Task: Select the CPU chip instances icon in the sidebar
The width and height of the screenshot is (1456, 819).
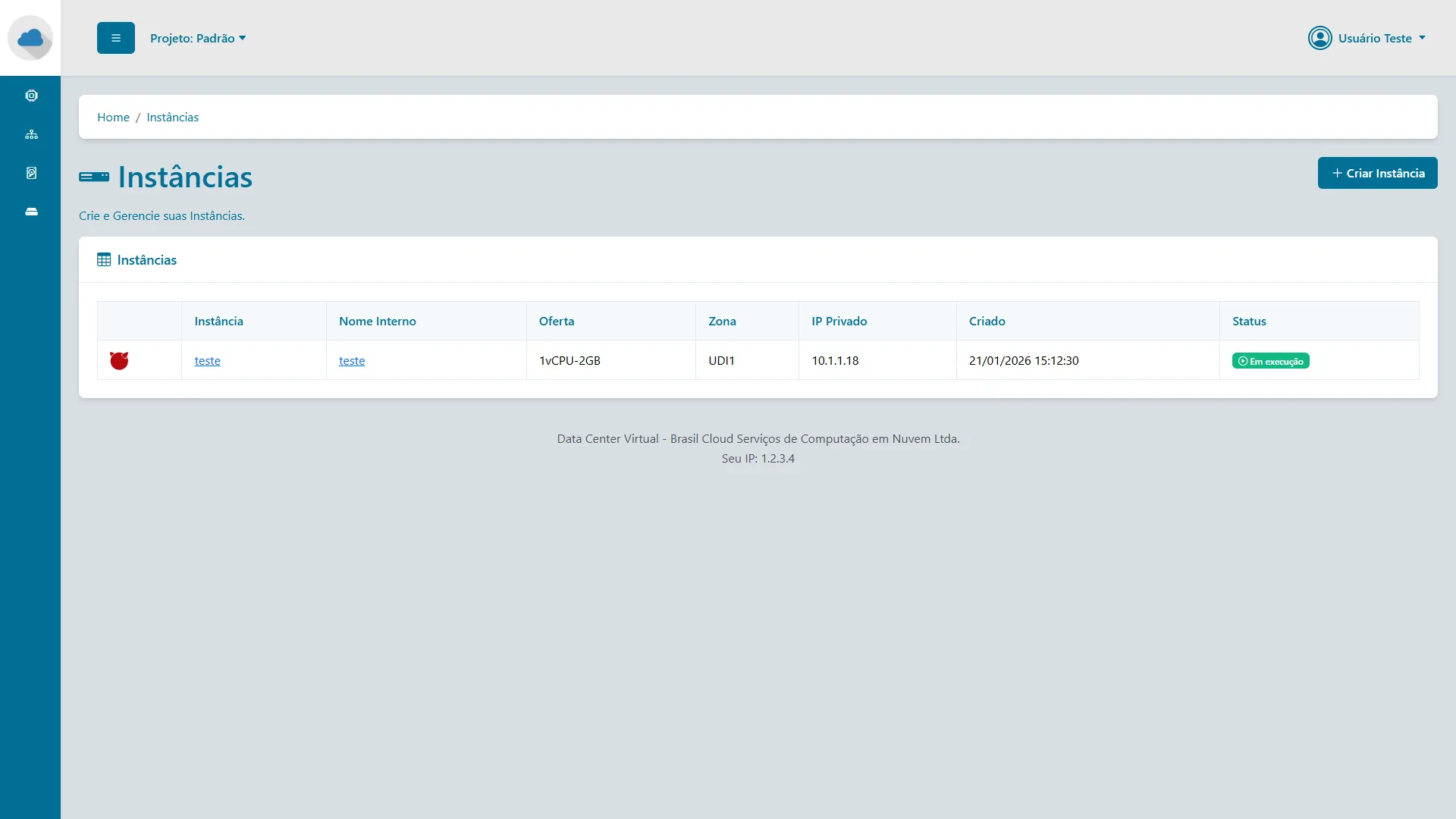Action: (31, 96)
